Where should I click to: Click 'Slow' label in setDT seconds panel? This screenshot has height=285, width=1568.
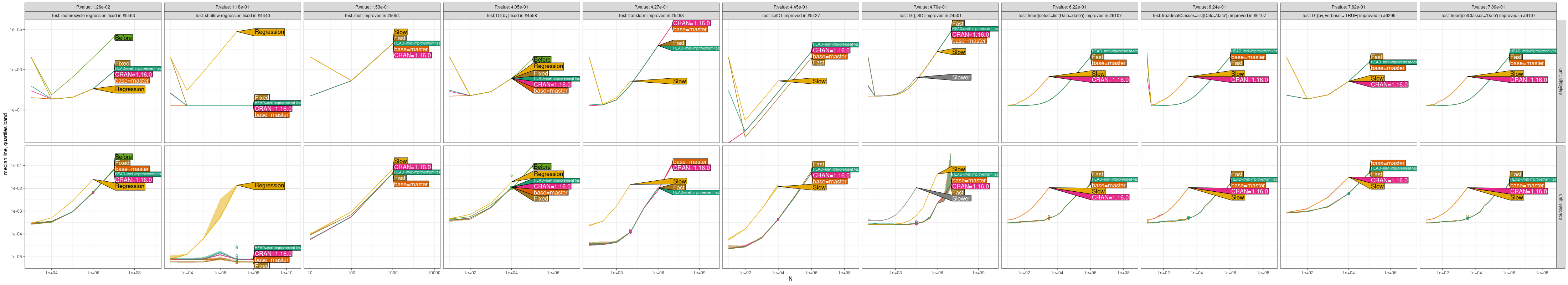tap(819, 187)
